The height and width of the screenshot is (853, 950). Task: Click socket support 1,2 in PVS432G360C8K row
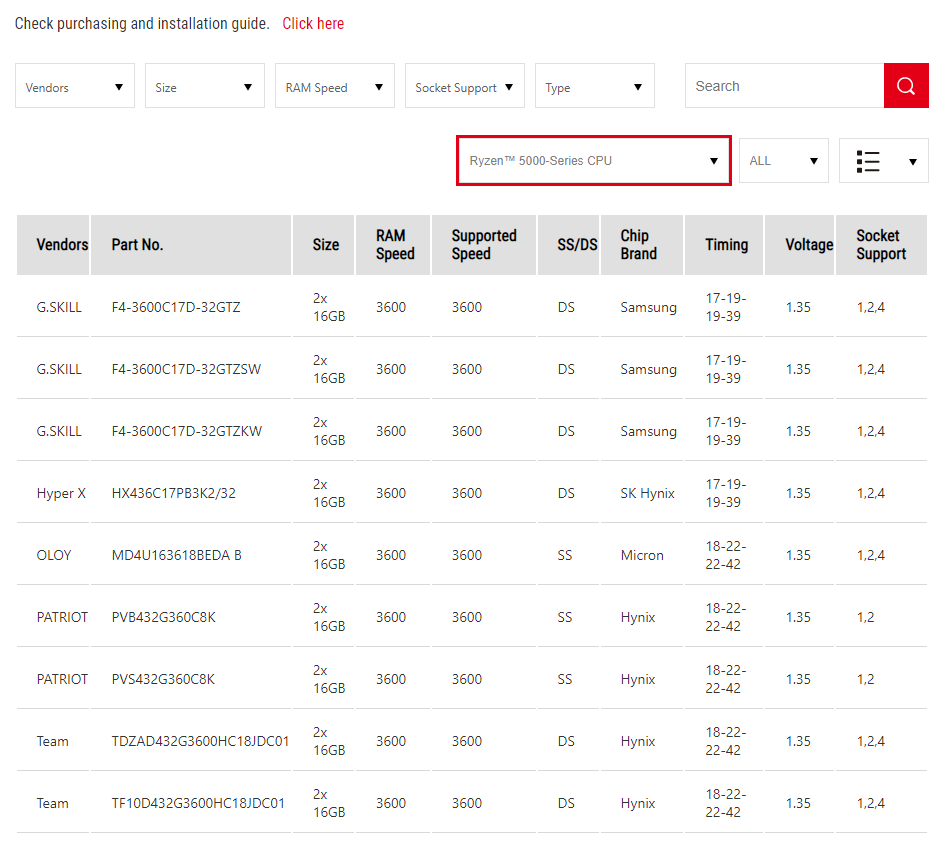(x=865, y=679)
